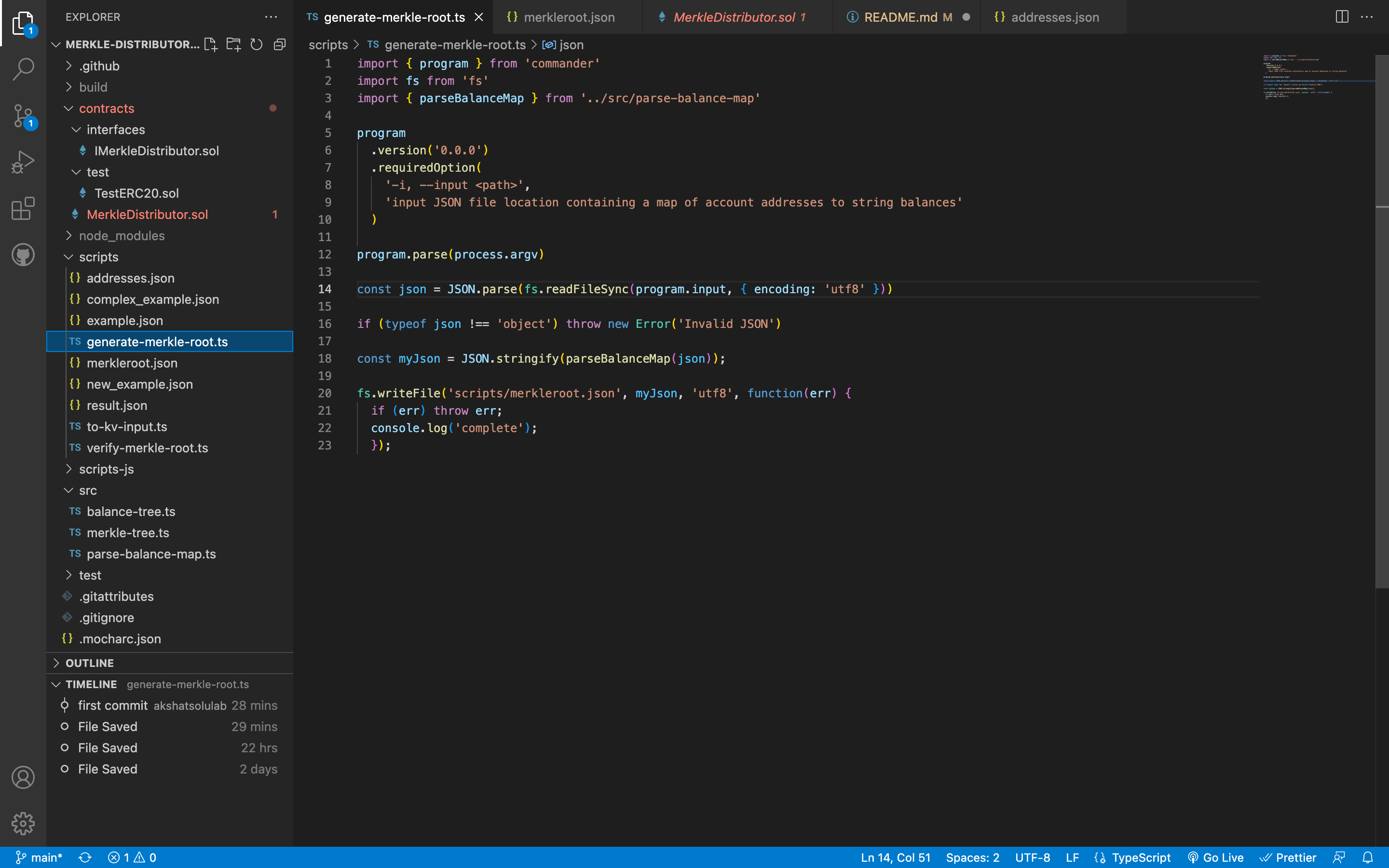The image size is (1389, 868).
Task: Click the New File icon in explorer
Action: [211, 44]
